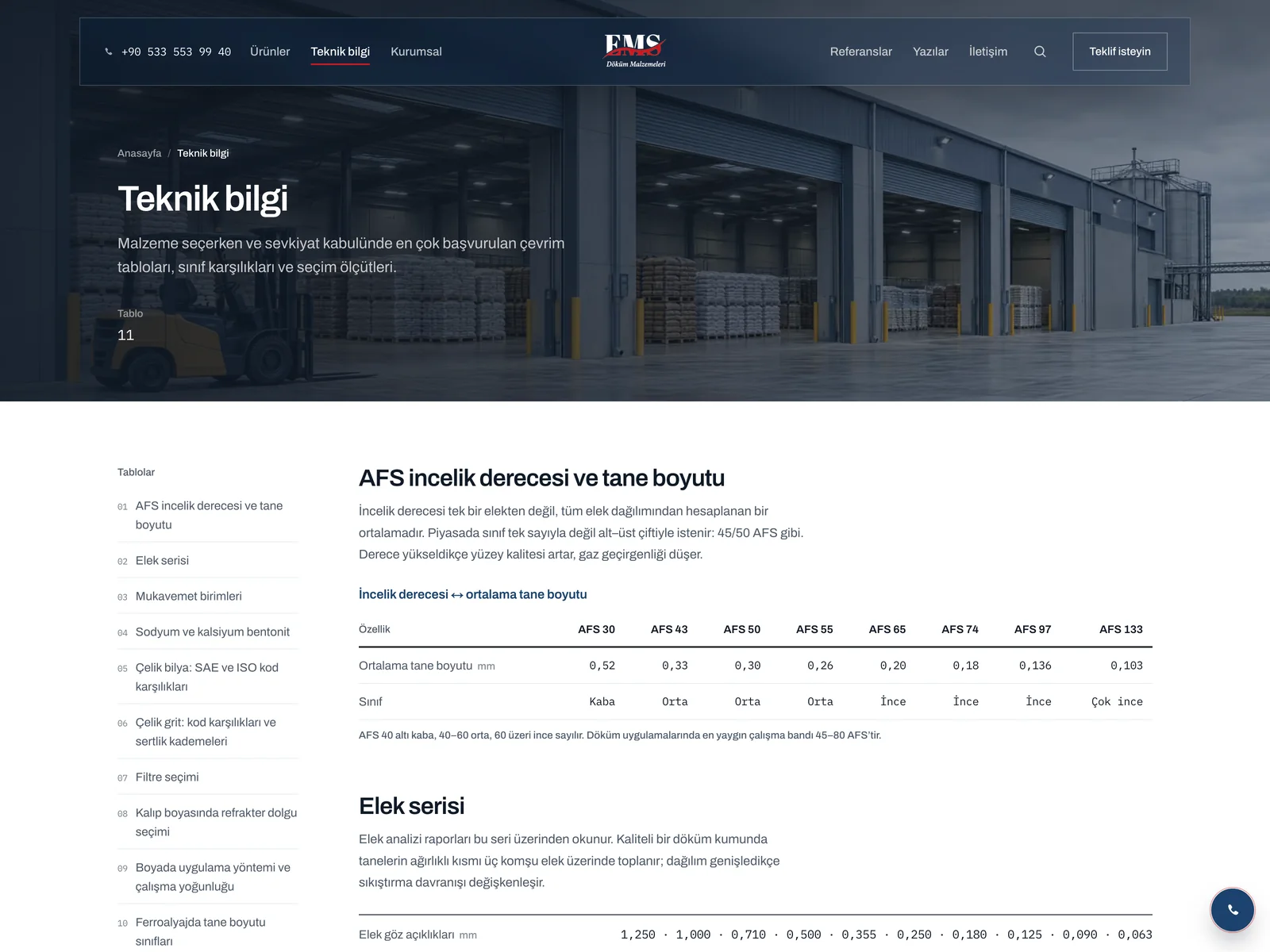The image size is (1270, 952).
Task: Click the AFS incelik derecesi section heading
Action: (x=541, y=478)
